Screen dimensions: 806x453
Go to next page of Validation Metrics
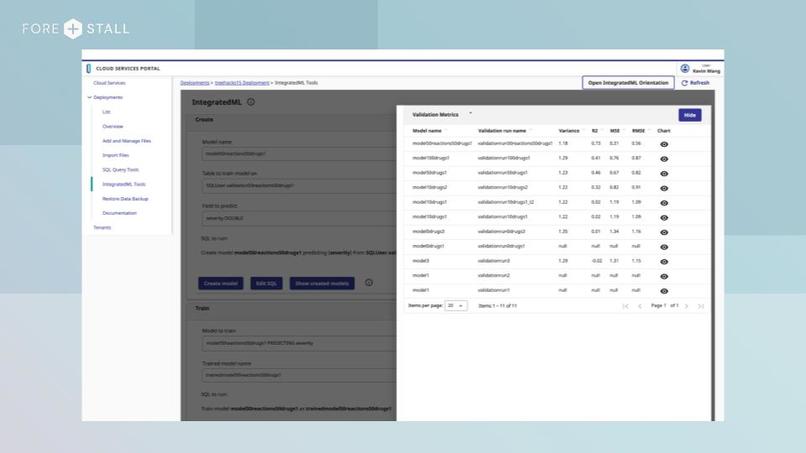tap(686, 306)
